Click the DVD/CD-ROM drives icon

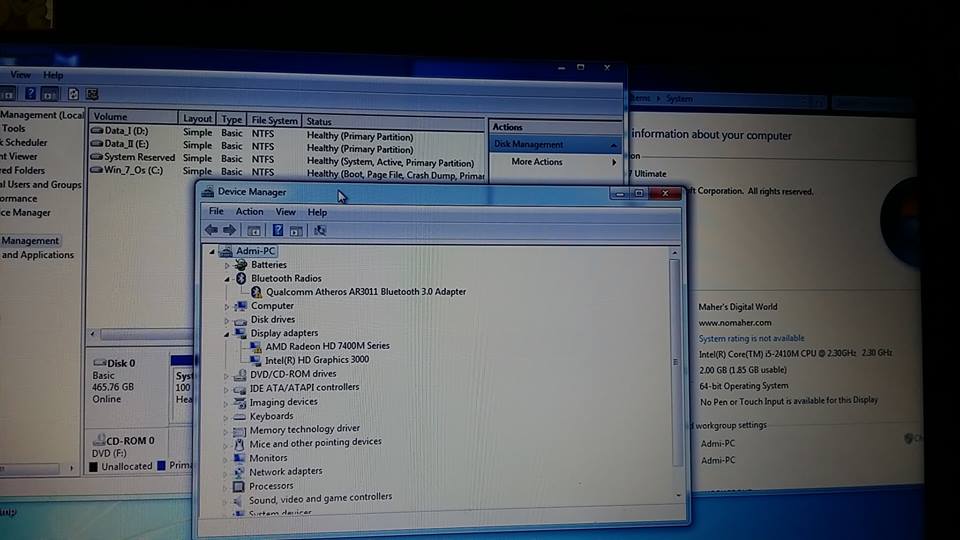240,374
